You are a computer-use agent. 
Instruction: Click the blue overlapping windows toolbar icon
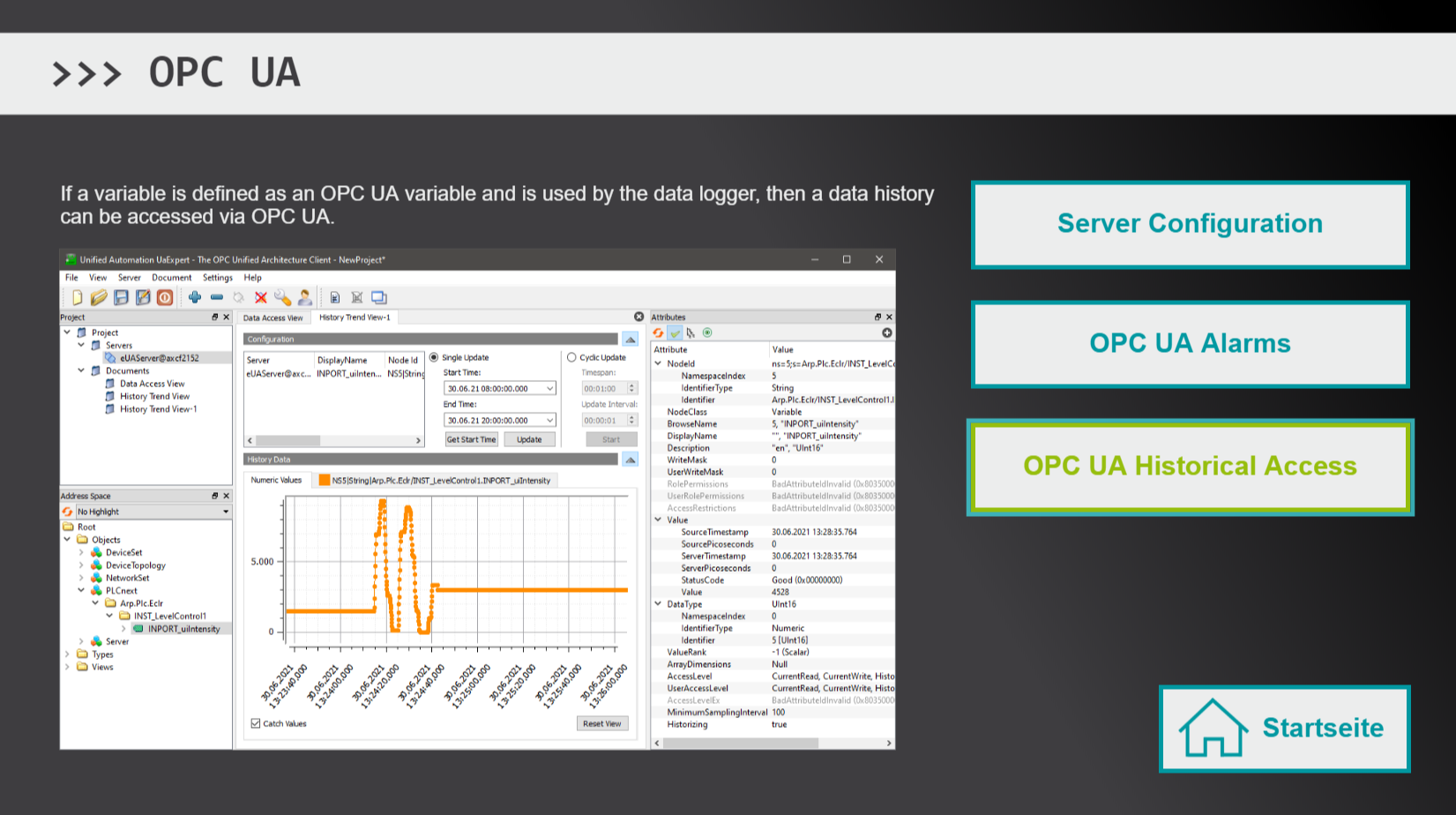[x=379, y=297]
